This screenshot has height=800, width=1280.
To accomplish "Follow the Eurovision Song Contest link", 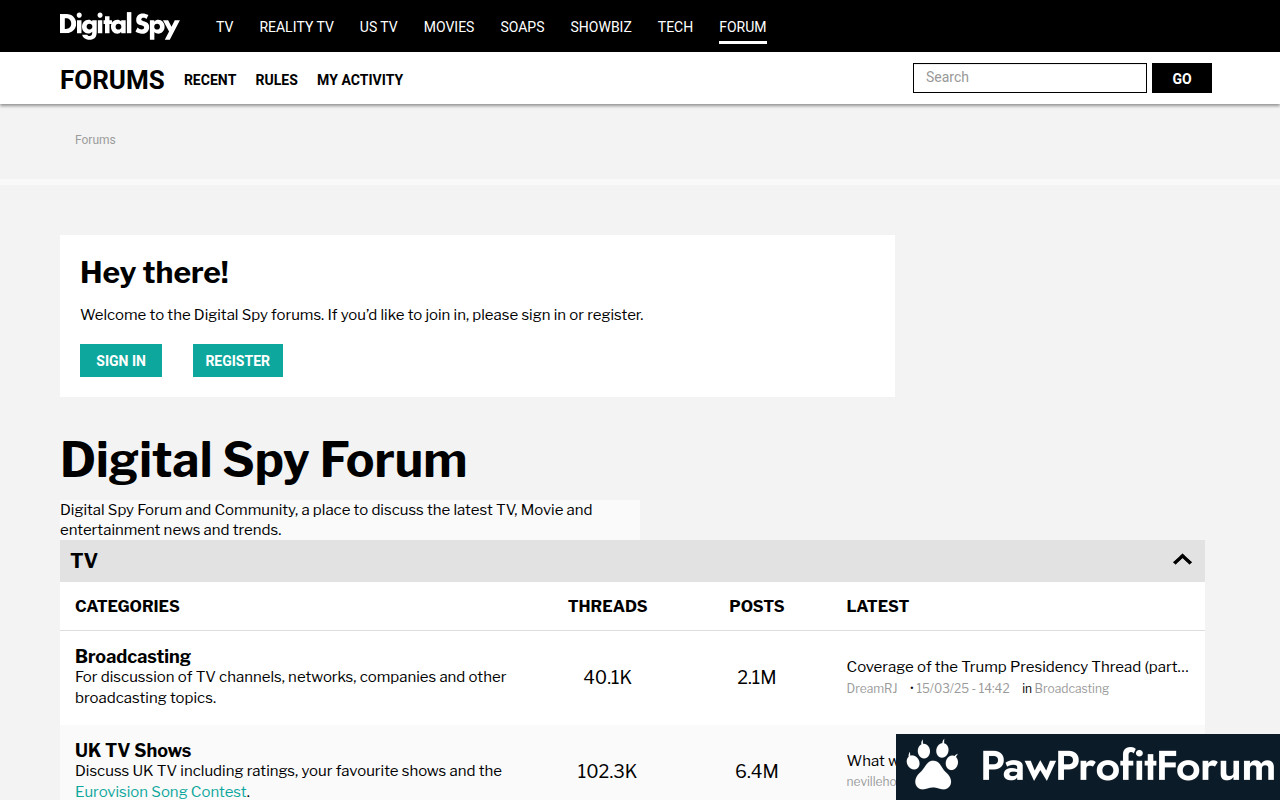I will click(x=161, y=792).
